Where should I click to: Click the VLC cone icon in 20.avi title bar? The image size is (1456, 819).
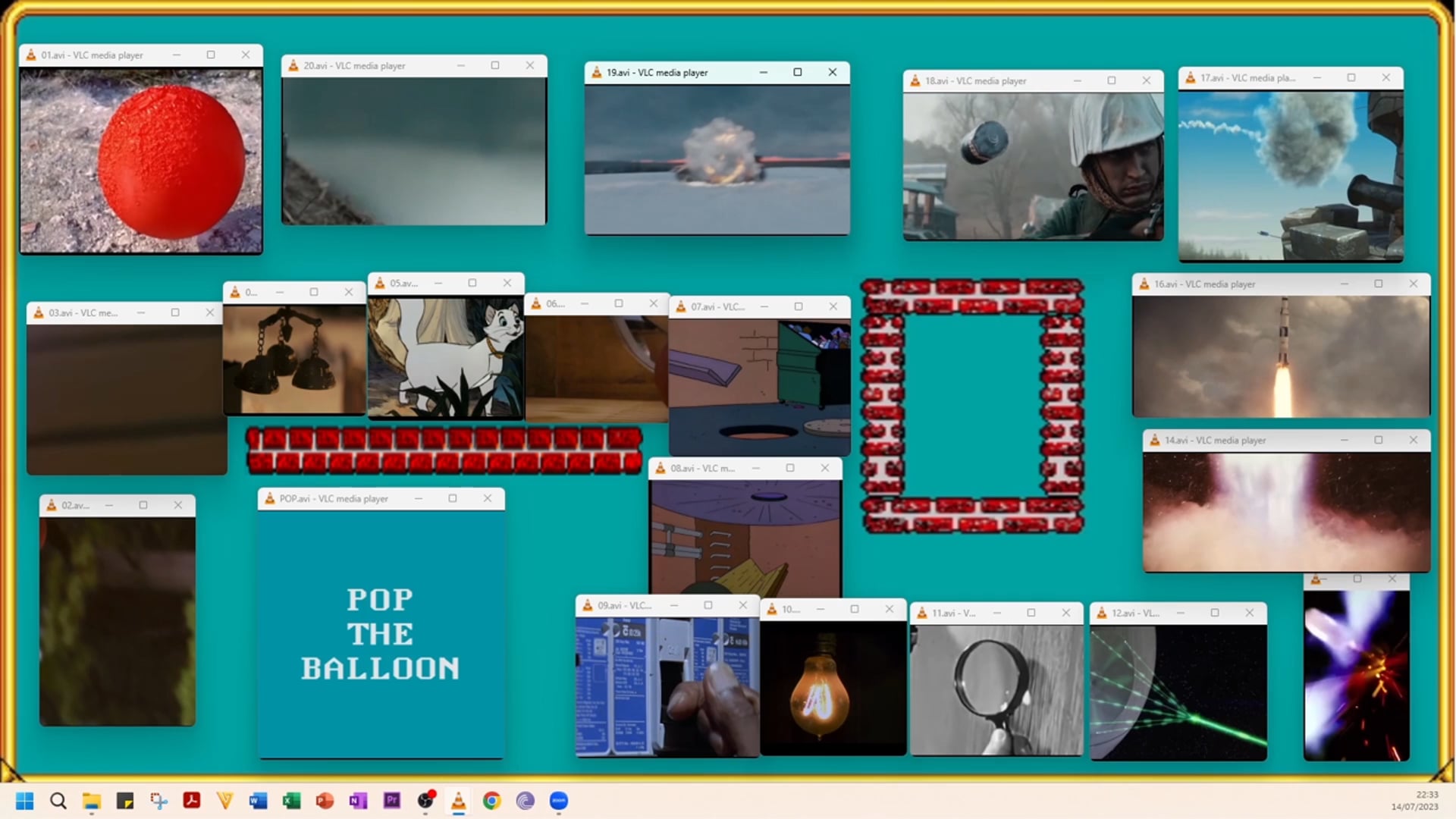[293, 66]
